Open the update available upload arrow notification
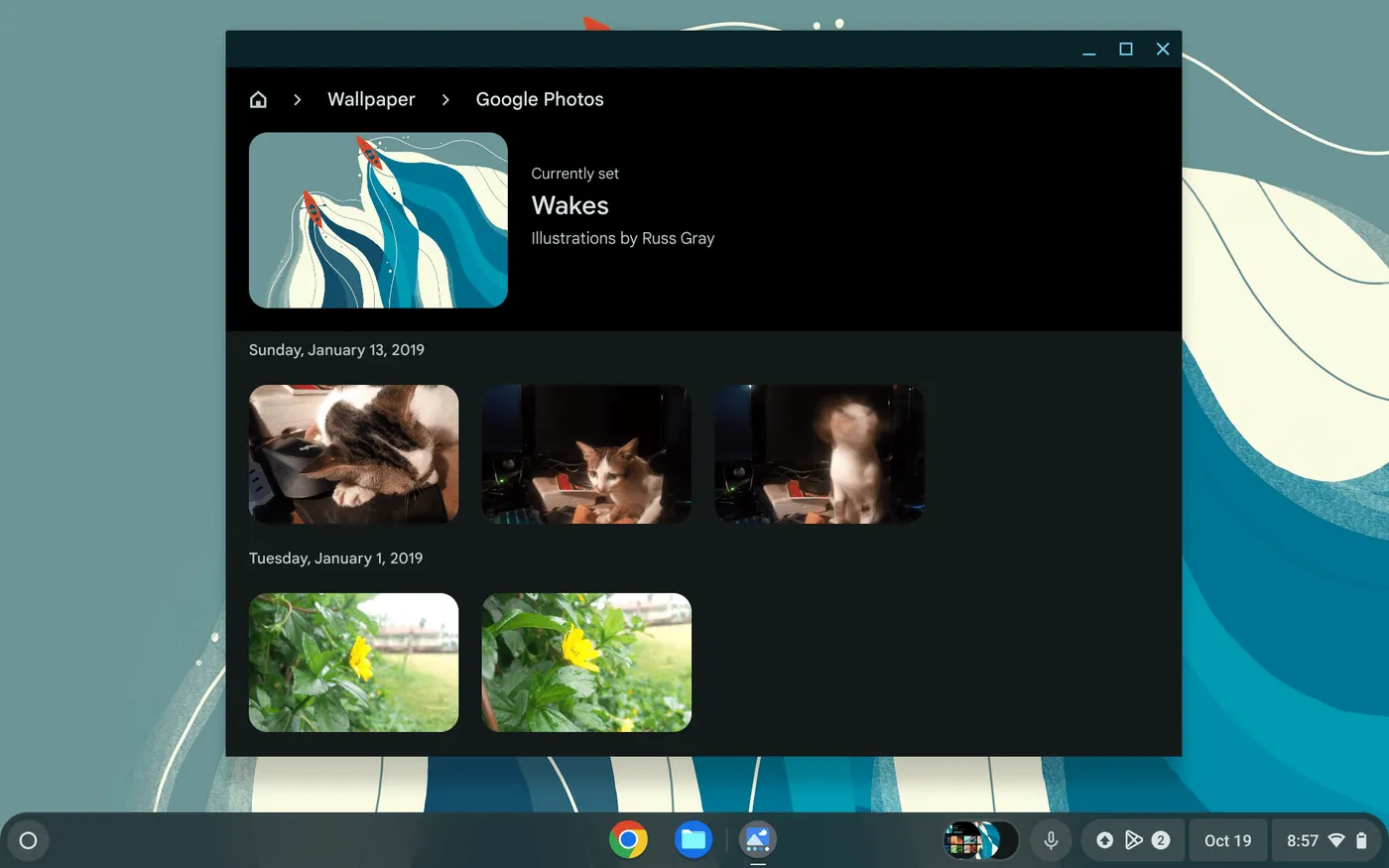Viewport: 1389px width, 868px height. (x=1104, y=840)
